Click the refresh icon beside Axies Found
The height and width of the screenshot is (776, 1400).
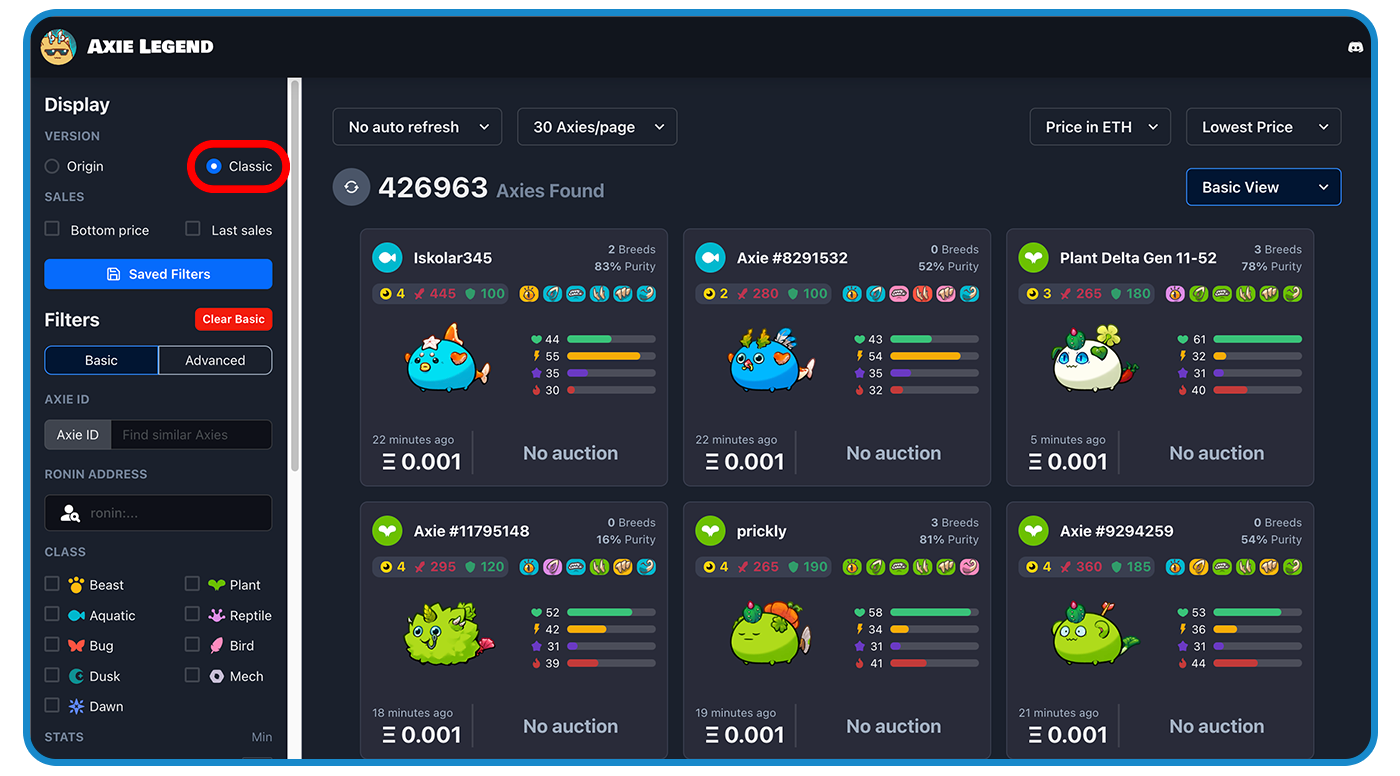tap(351, 187)
